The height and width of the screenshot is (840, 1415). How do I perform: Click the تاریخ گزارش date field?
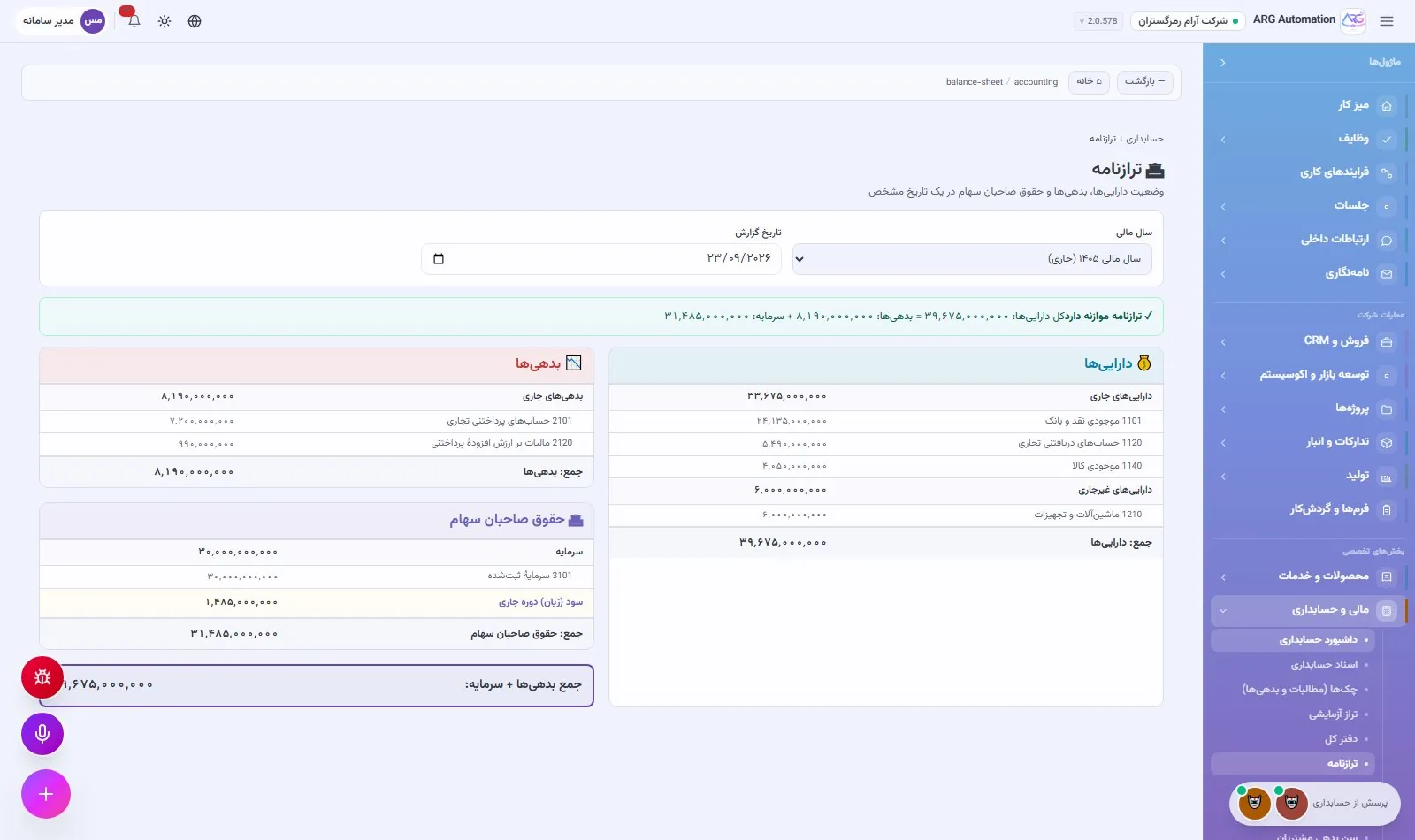[x=601, y=259]
